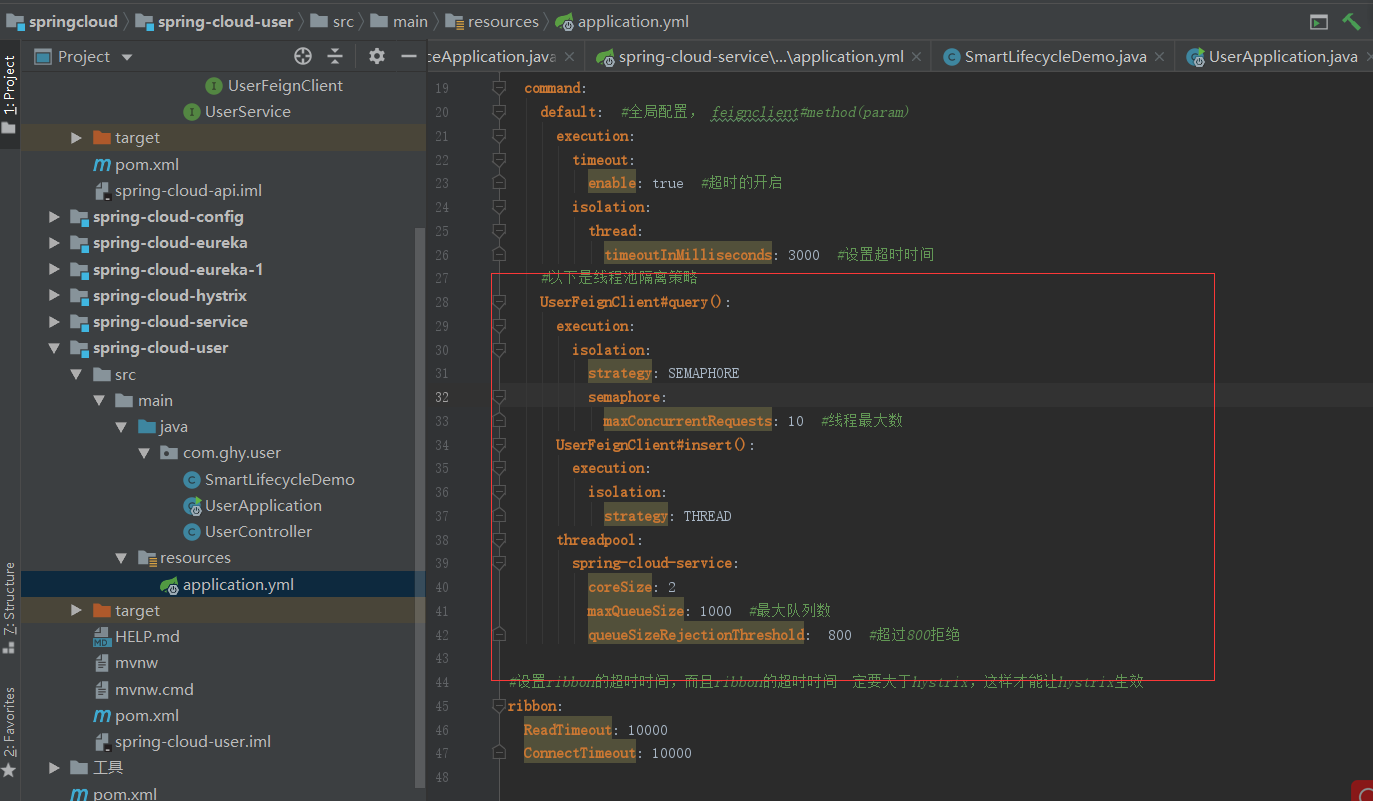
Task: Click the run dashboard icon beside the hammer
Action: [x=1320, y=21]
